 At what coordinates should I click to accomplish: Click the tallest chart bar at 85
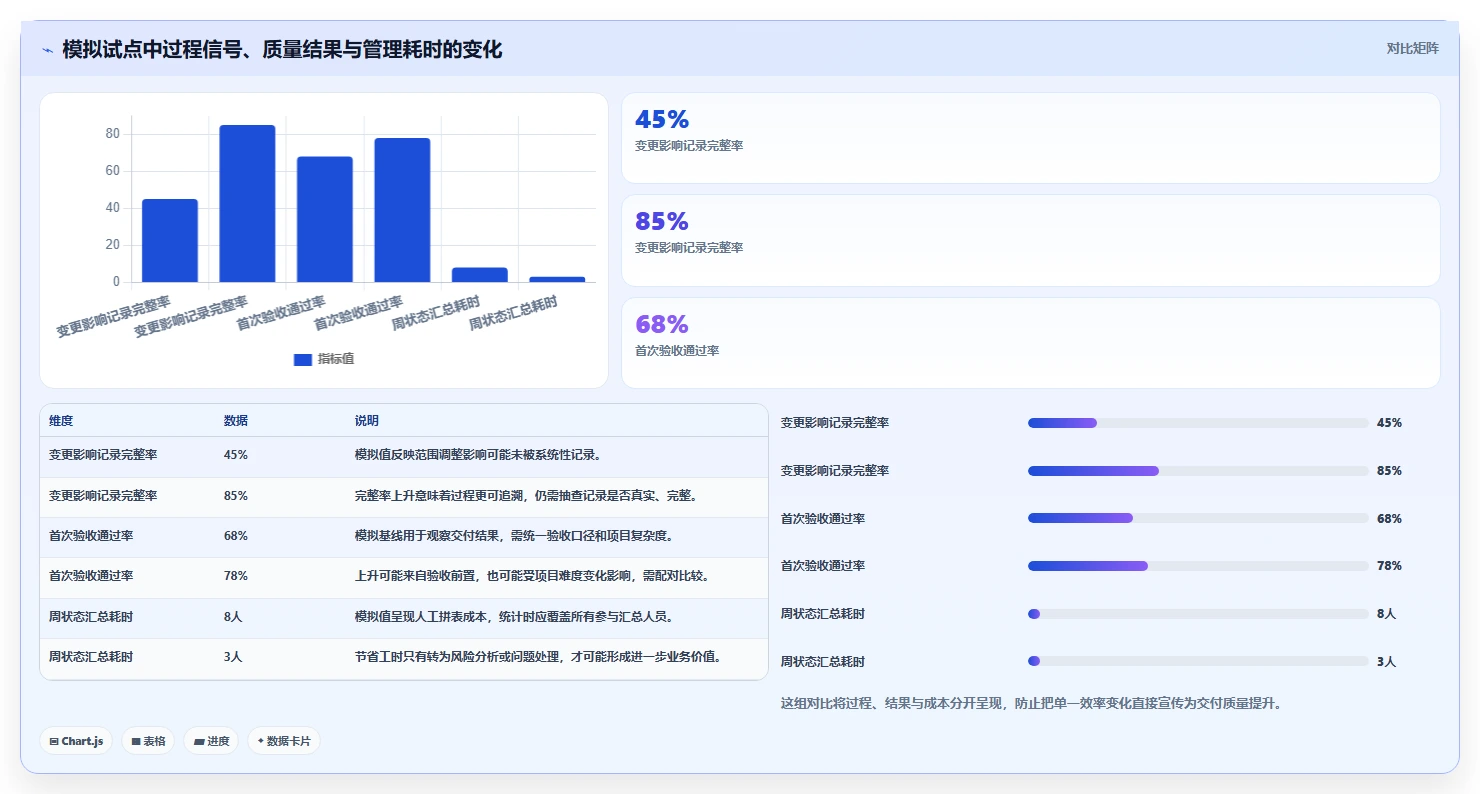pos(247,204)
